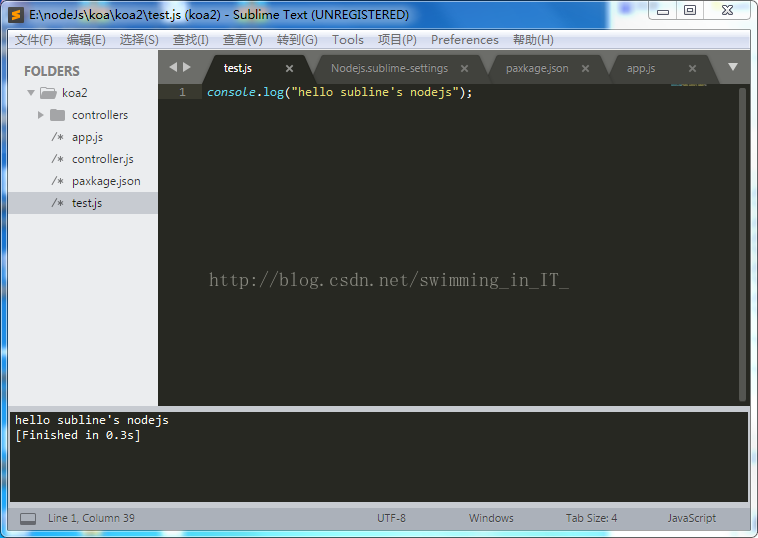
Task: Toggle the side bar panel switcher icon
Action: pos(28,519)
